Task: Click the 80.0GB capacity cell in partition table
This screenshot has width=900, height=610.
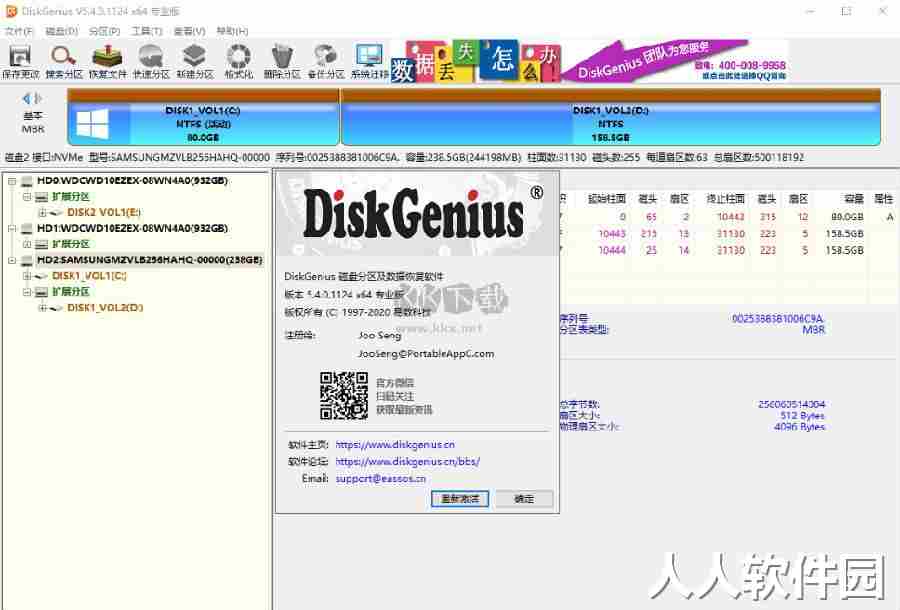Action: click(847, 217)
